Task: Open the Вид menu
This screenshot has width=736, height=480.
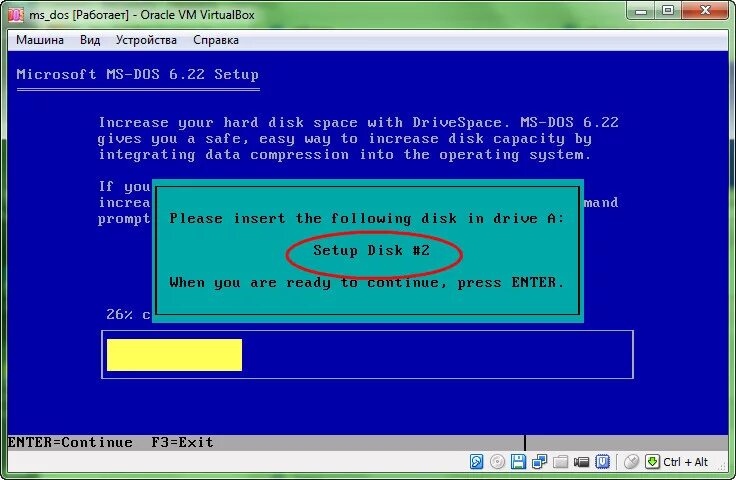Action: (x=90, y=40)
